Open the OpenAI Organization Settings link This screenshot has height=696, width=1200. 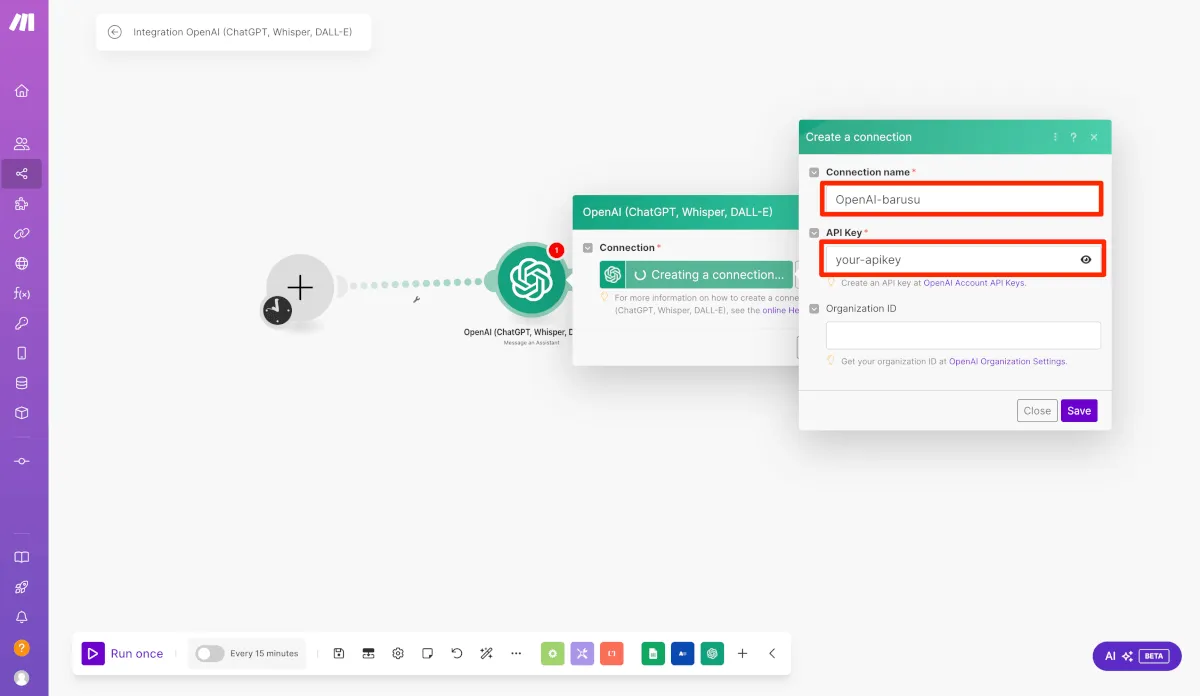(1007, 362)
